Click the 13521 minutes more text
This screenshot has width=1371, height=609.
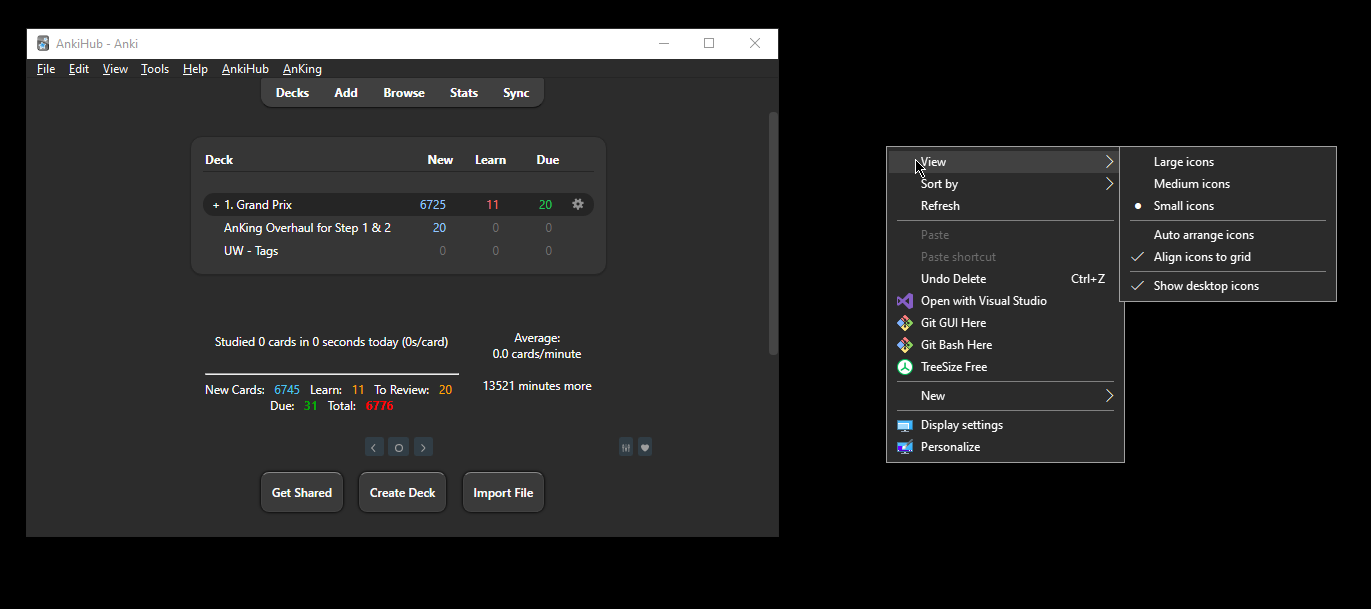[537, 386]
